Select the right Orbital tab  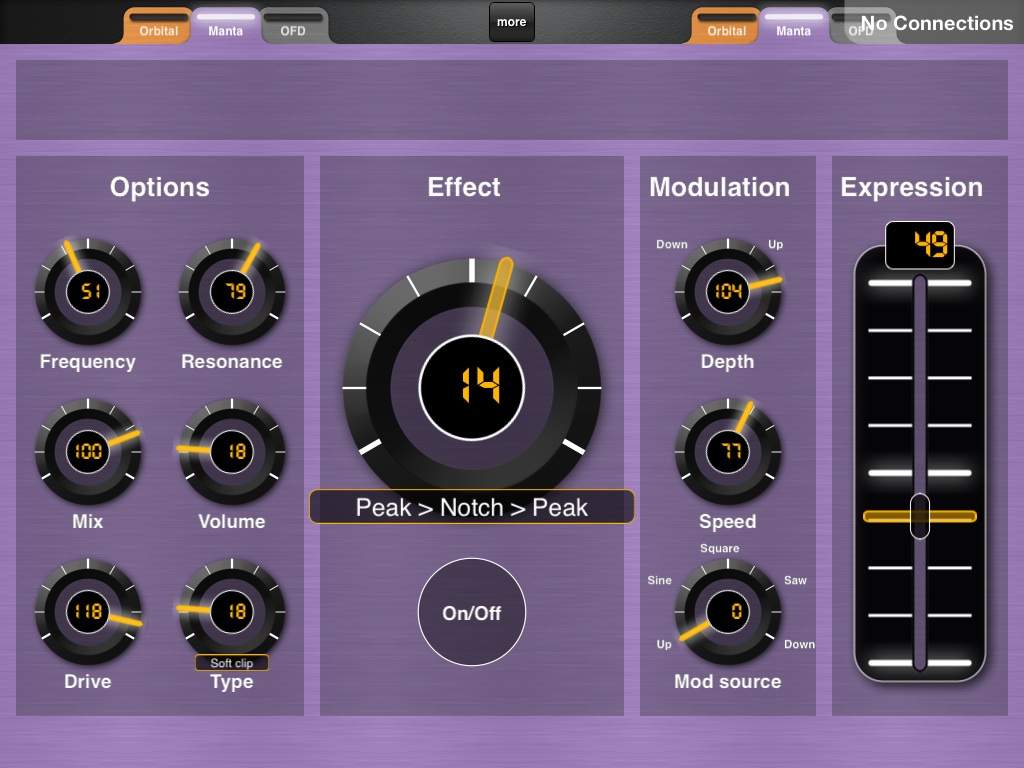(x=726, y=26)
